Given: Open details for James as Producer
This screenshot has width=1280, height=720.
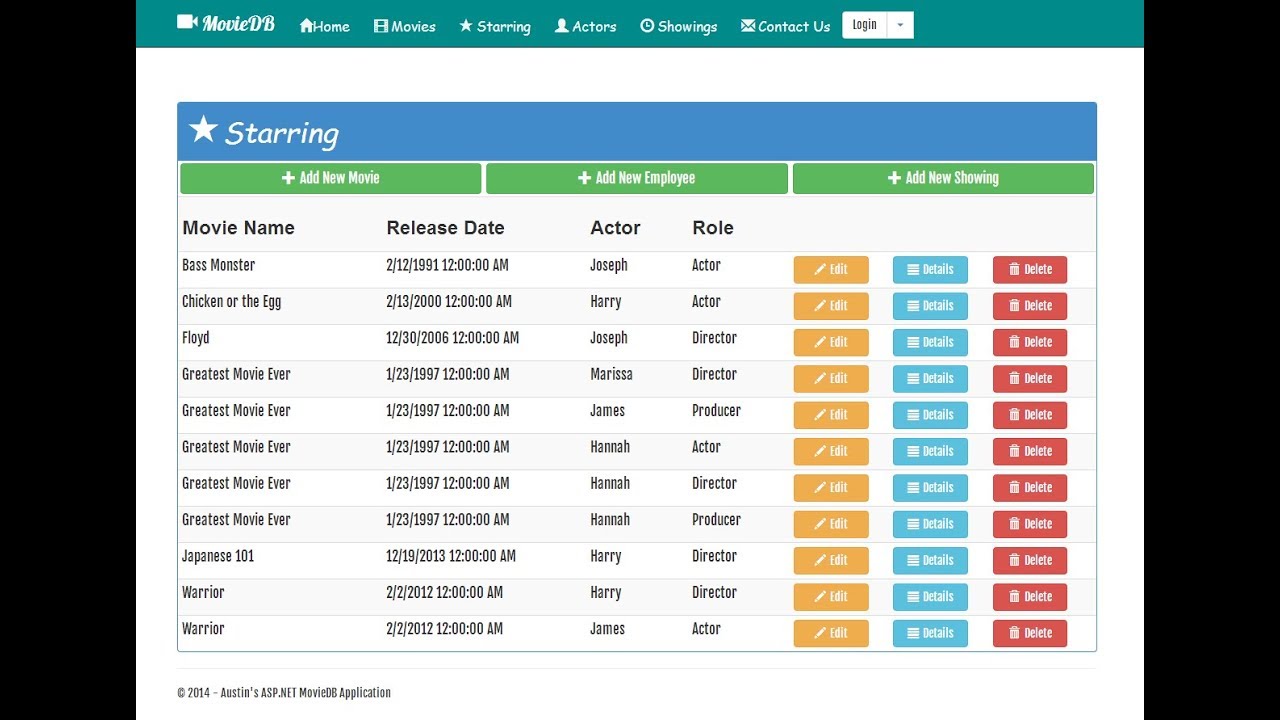Looking at the screenshot, I should click(930, 415).
